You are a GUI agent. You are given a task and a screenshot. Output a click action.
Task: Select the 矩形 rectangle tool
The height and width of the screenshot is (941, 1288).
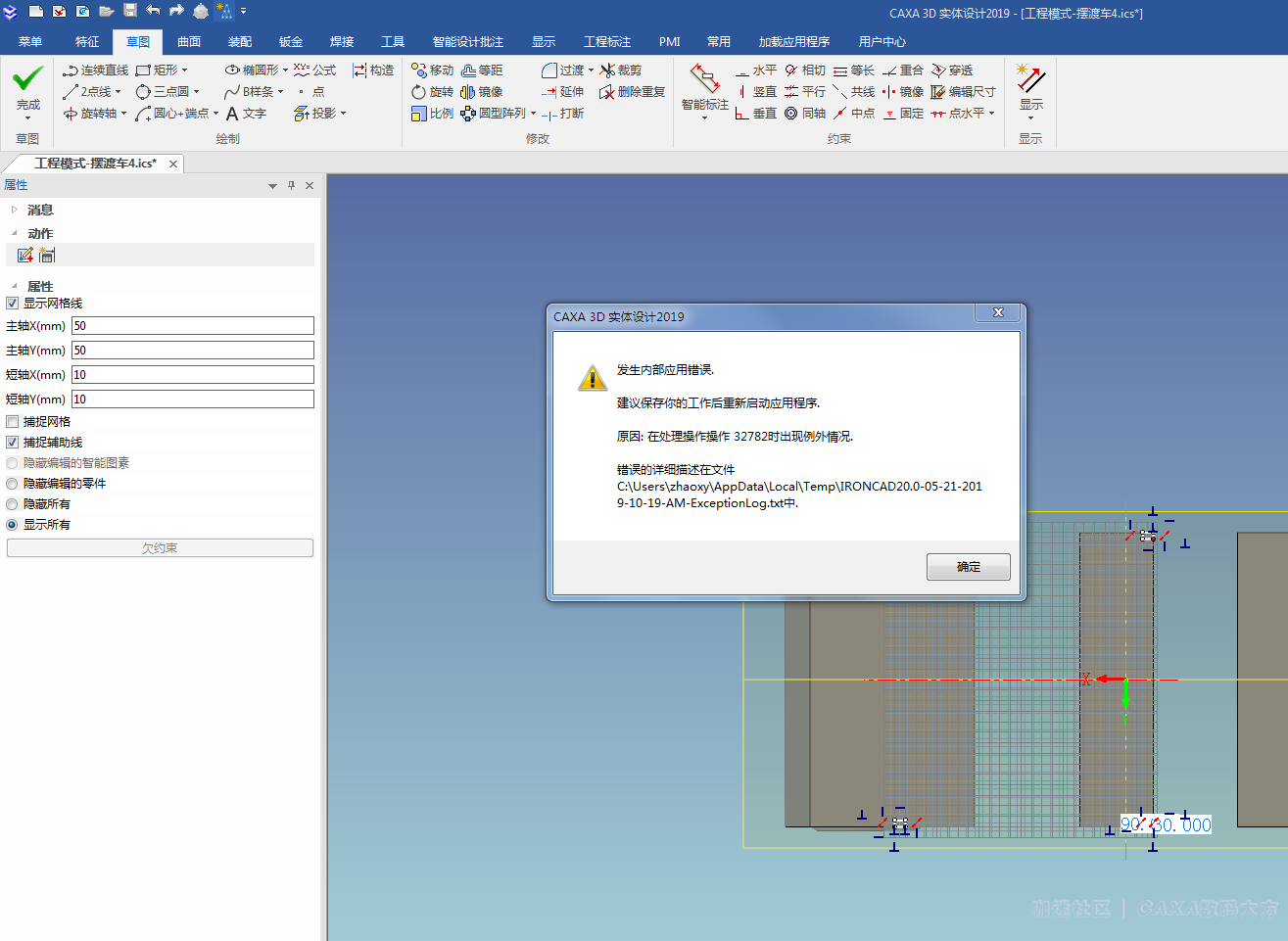tap(157, 71)
